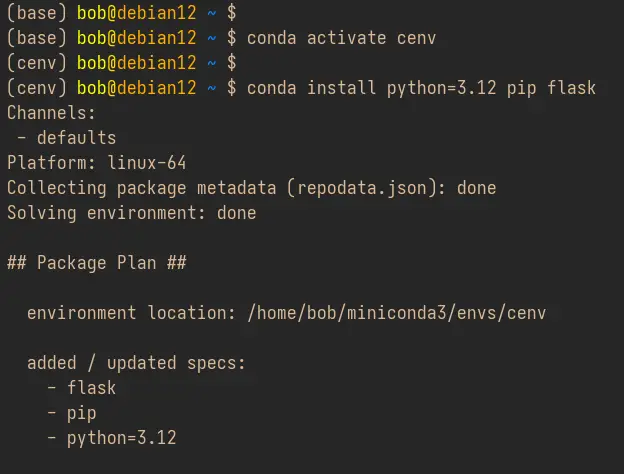Select the '- defaults' channel entry
Viewport: 624px width, 474px height.
66,138
